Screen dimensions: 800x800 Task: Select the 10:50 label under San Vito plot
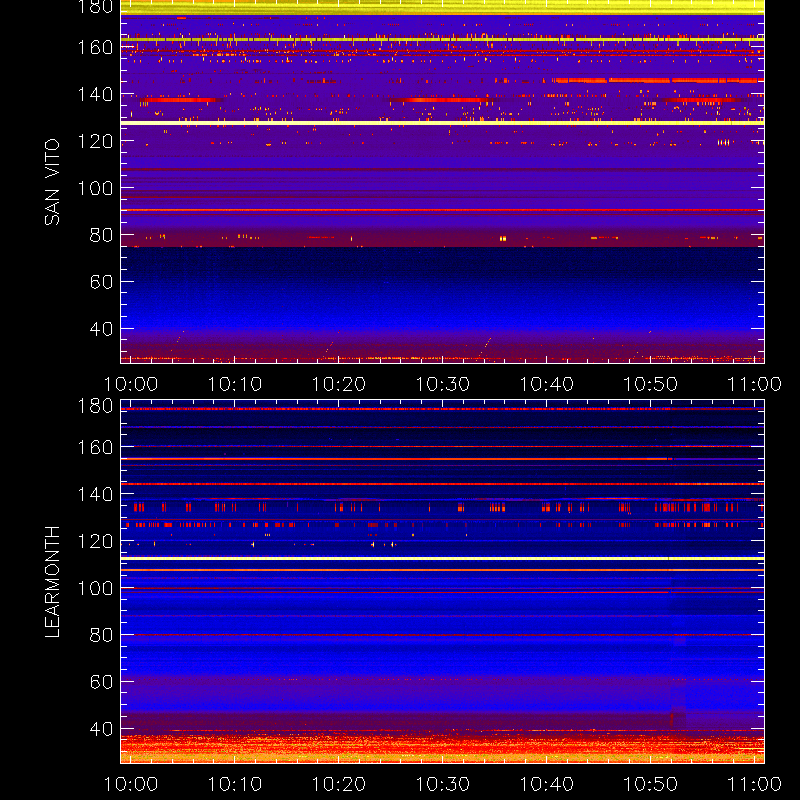click(x=651, y=384)
